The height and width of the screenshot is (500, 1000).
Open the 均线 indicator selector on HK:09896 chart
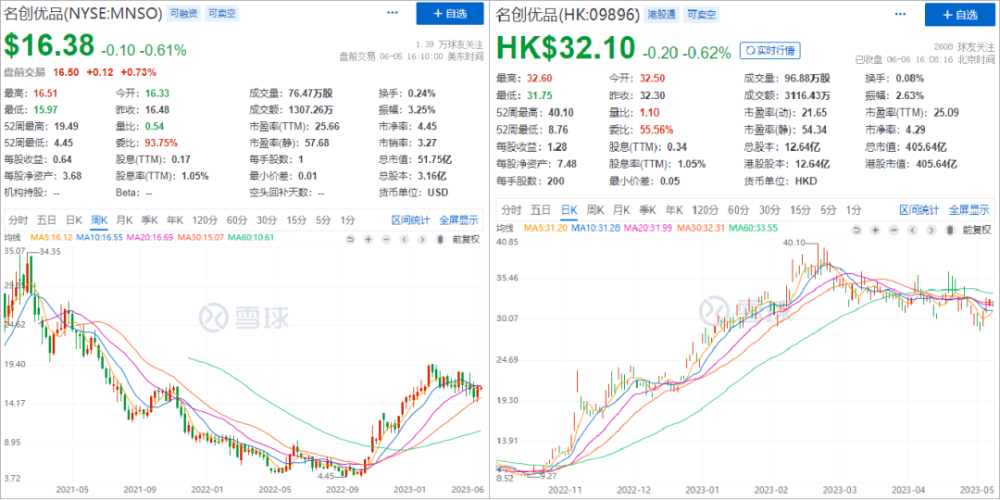coord(505,228)
